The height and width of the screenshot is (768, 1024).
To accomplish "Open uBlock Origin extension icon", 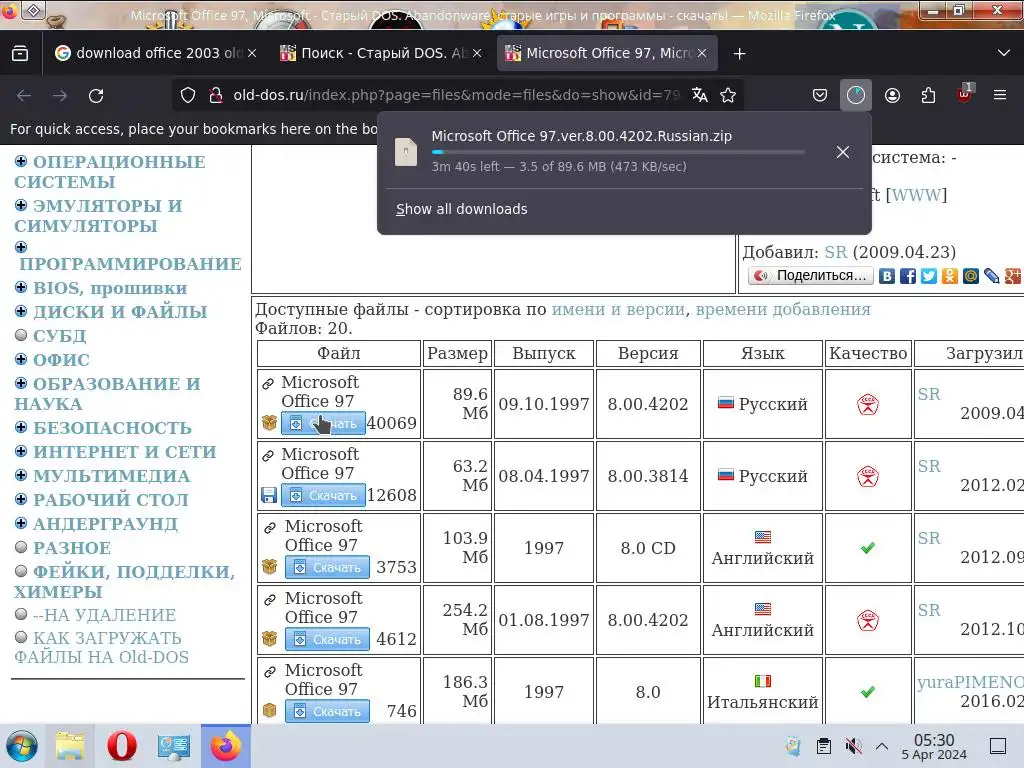I will 964,94.
